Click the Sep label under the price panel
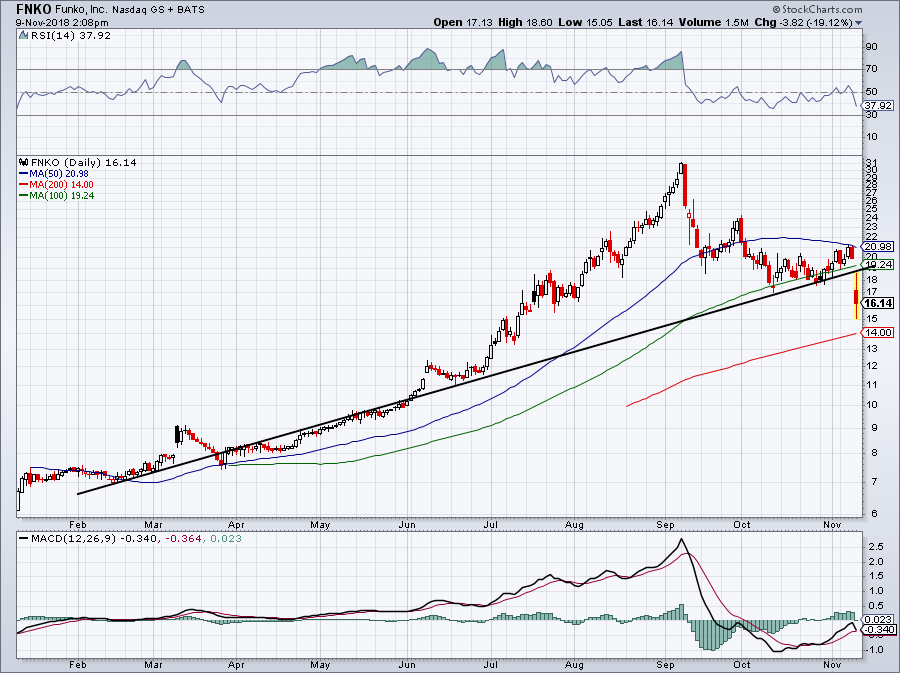The height and width of the screenshot is (673, 900). point(665,524)
